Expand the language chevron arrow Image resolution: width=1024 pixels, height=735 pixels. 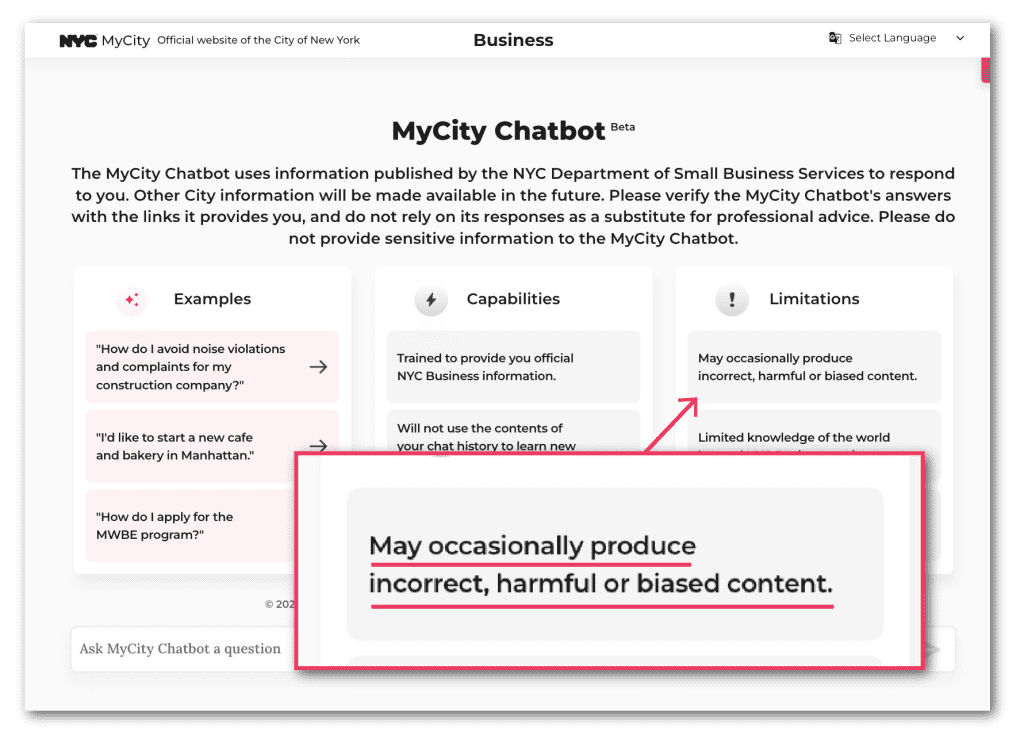tap(960, 38)
